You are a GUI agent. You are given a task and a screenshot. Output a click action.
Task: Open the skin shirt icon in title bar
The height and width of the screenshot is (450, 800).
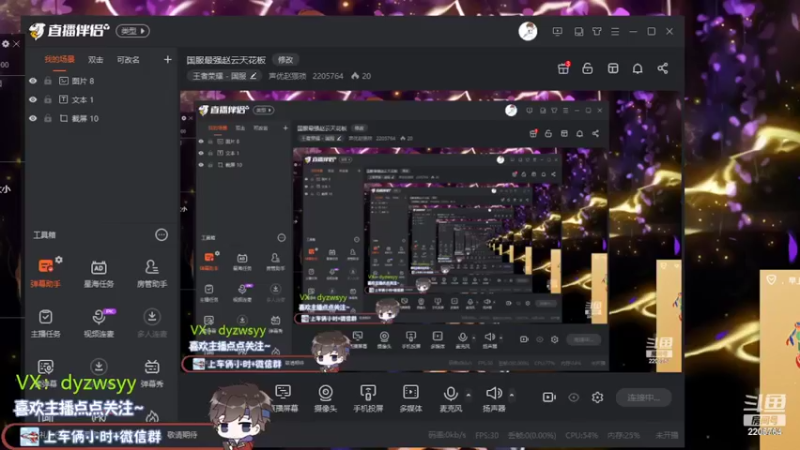point(596,32)
